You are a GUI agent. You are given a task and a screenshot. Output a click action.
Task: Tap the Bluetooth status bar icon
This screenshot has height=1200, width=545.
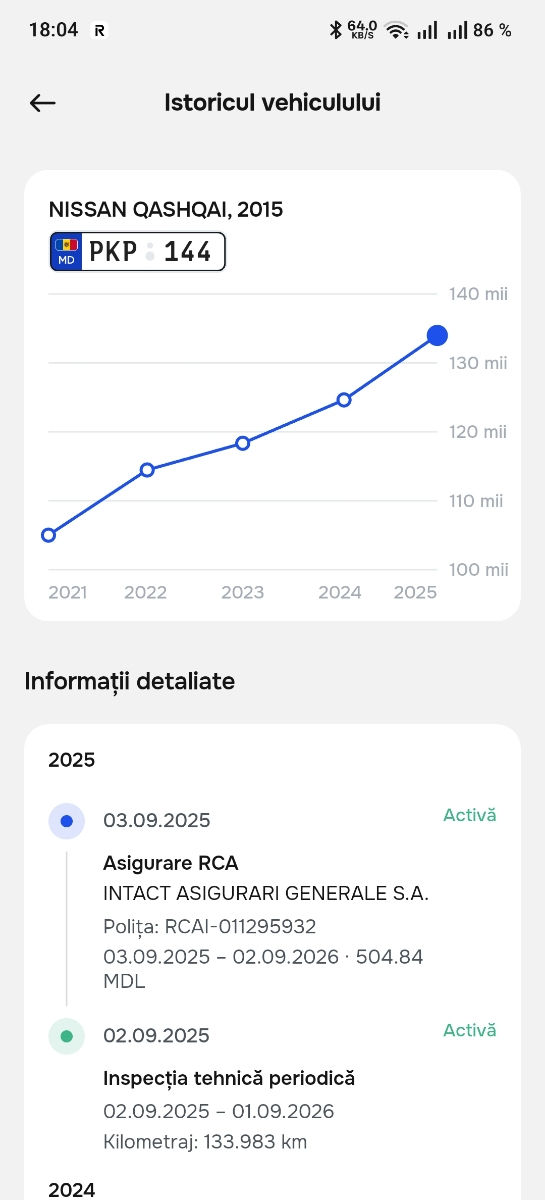(335, 30)
